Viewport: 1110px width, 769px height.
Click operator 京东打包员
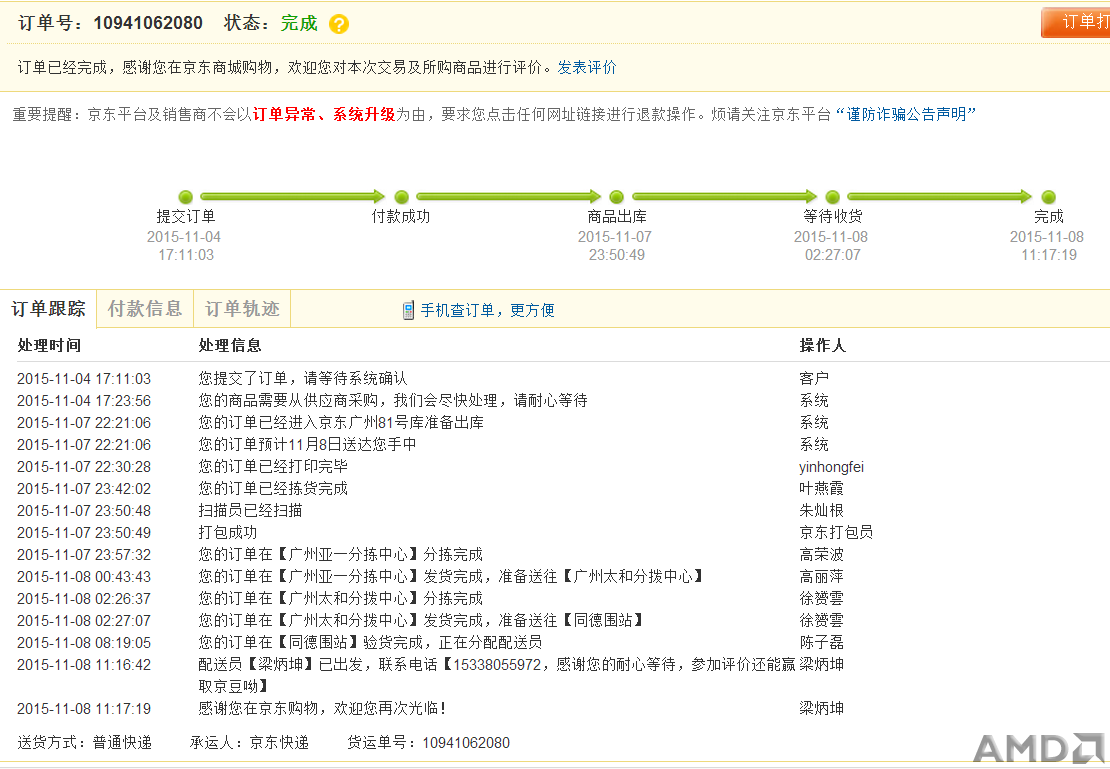836,532
